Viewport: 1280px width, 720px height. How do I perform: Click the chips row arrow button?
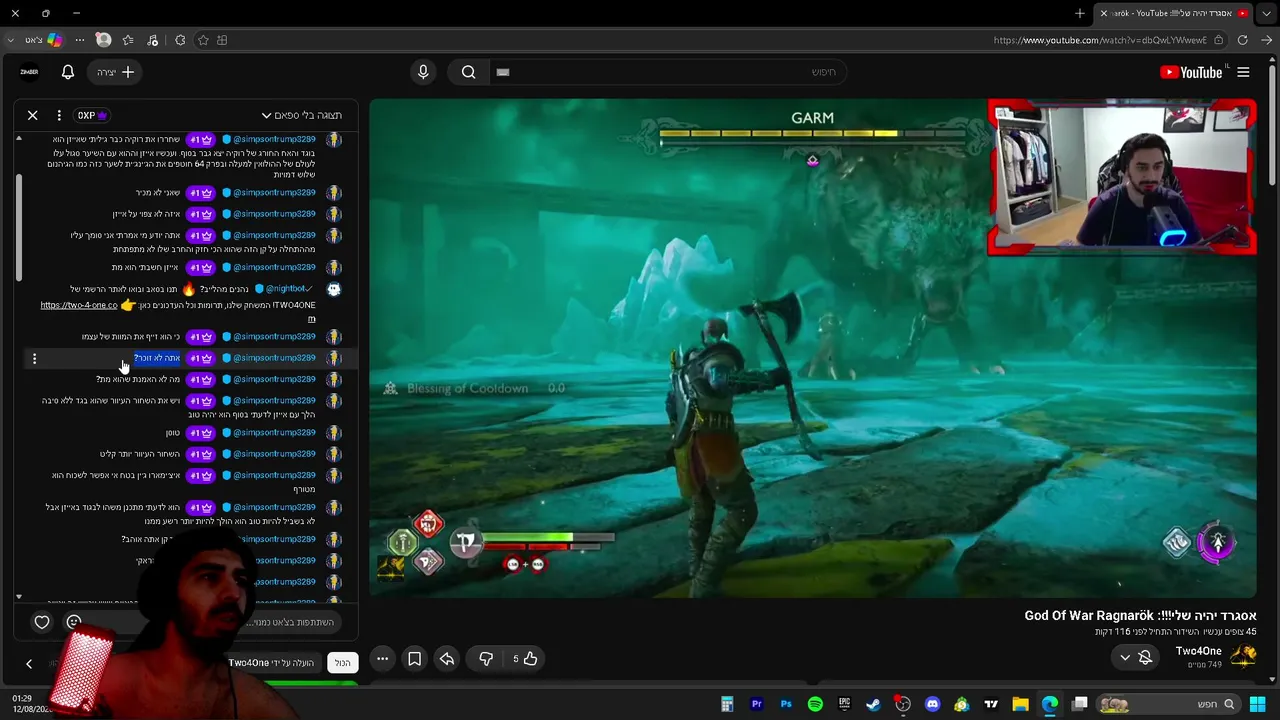point(29,663)
